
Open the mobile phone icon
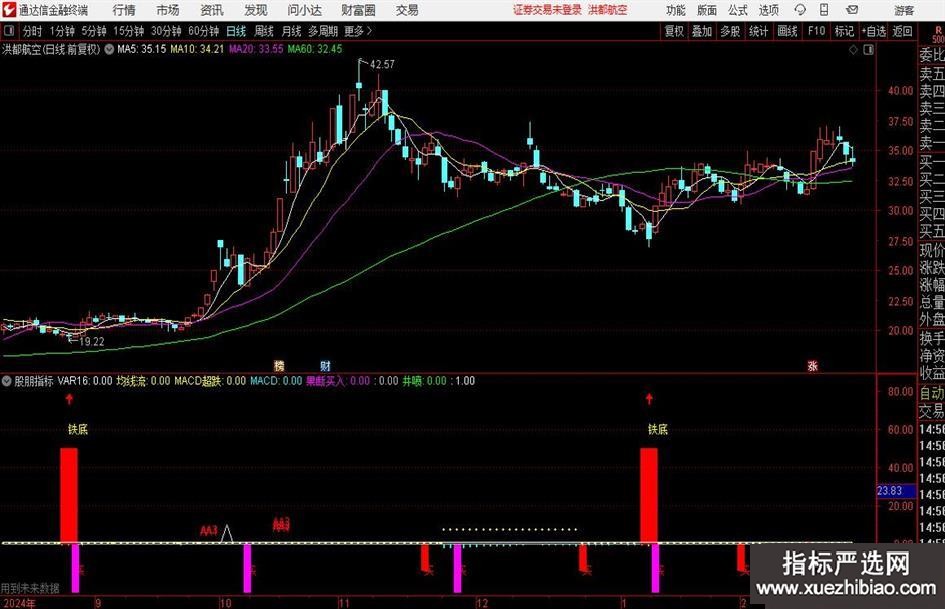[x=824, y=10]
